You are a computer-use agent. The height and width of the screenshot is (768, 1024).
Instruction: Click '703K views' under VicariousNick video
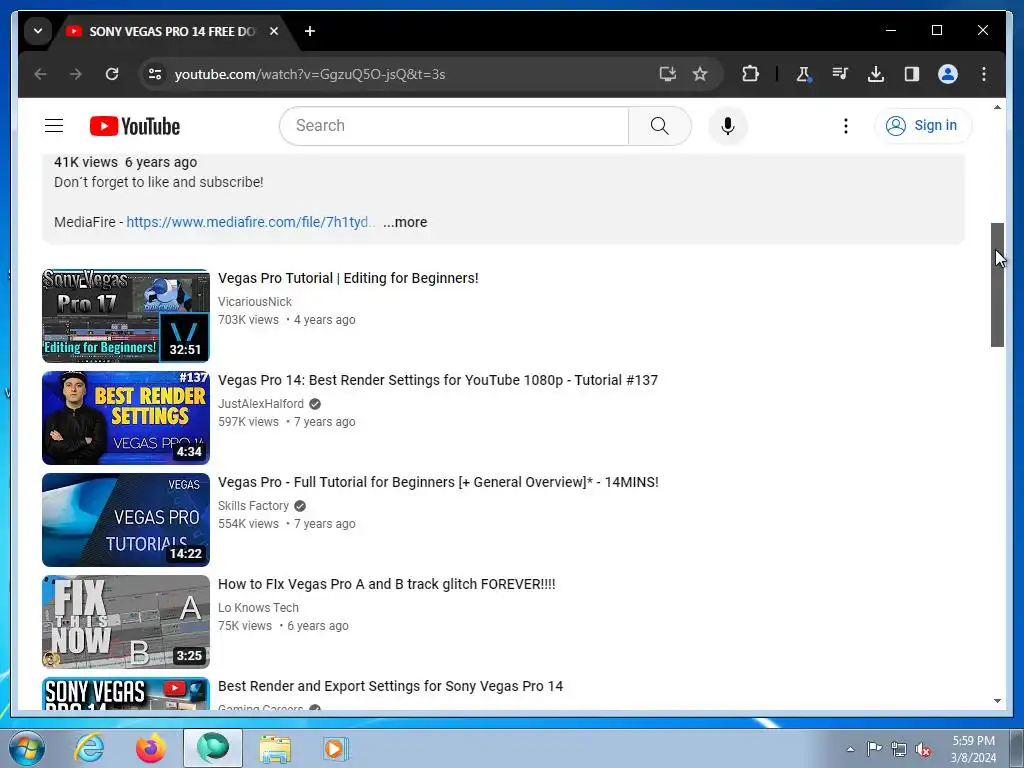pos(248,320)
